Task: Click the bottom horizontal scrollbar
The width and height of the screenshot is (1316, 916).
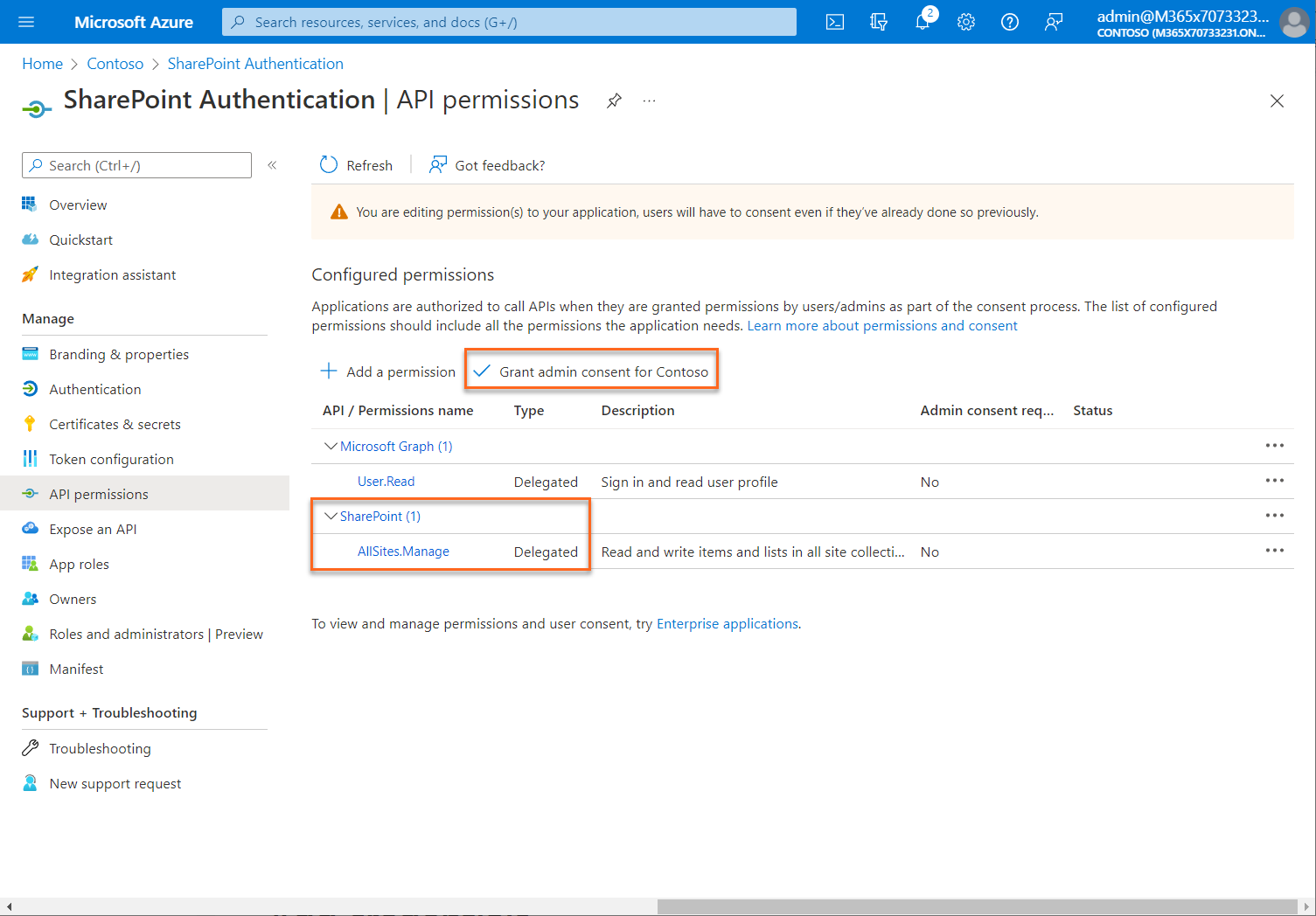Action: pyautogui.click(x=979, y=907)
